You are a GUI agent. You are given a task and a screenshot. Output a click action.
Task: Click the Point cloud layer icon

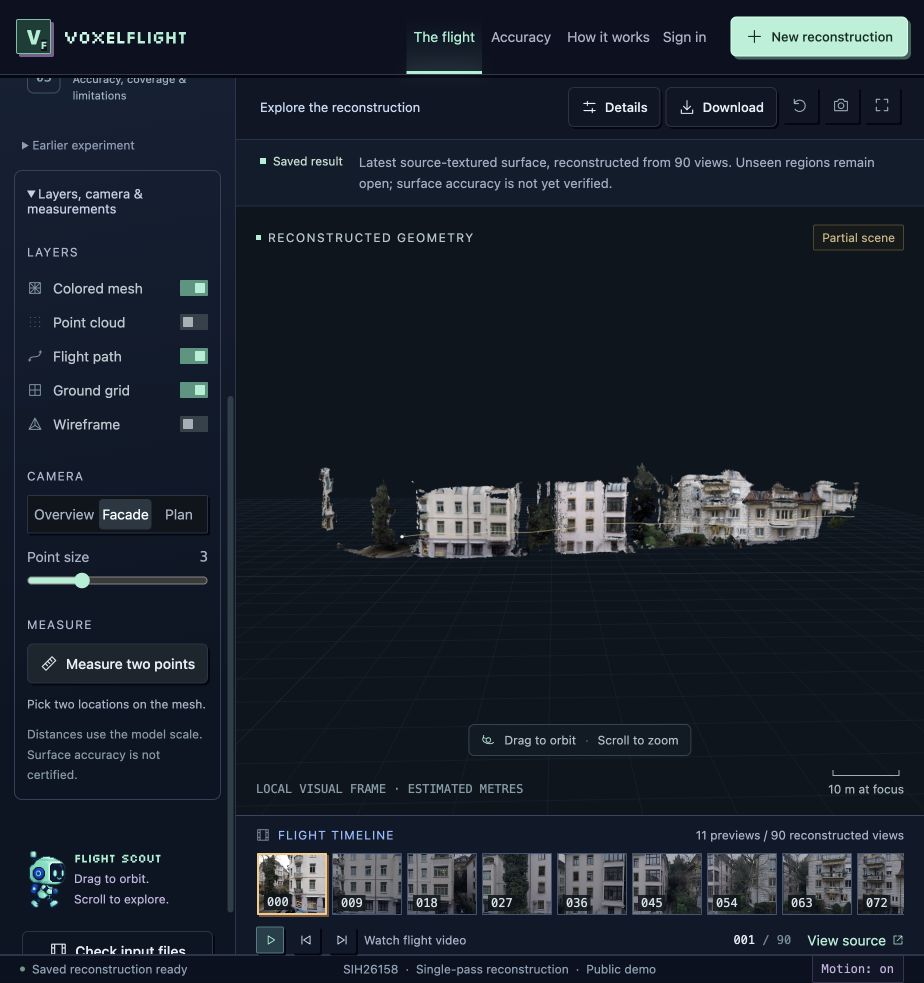[35, 322]
